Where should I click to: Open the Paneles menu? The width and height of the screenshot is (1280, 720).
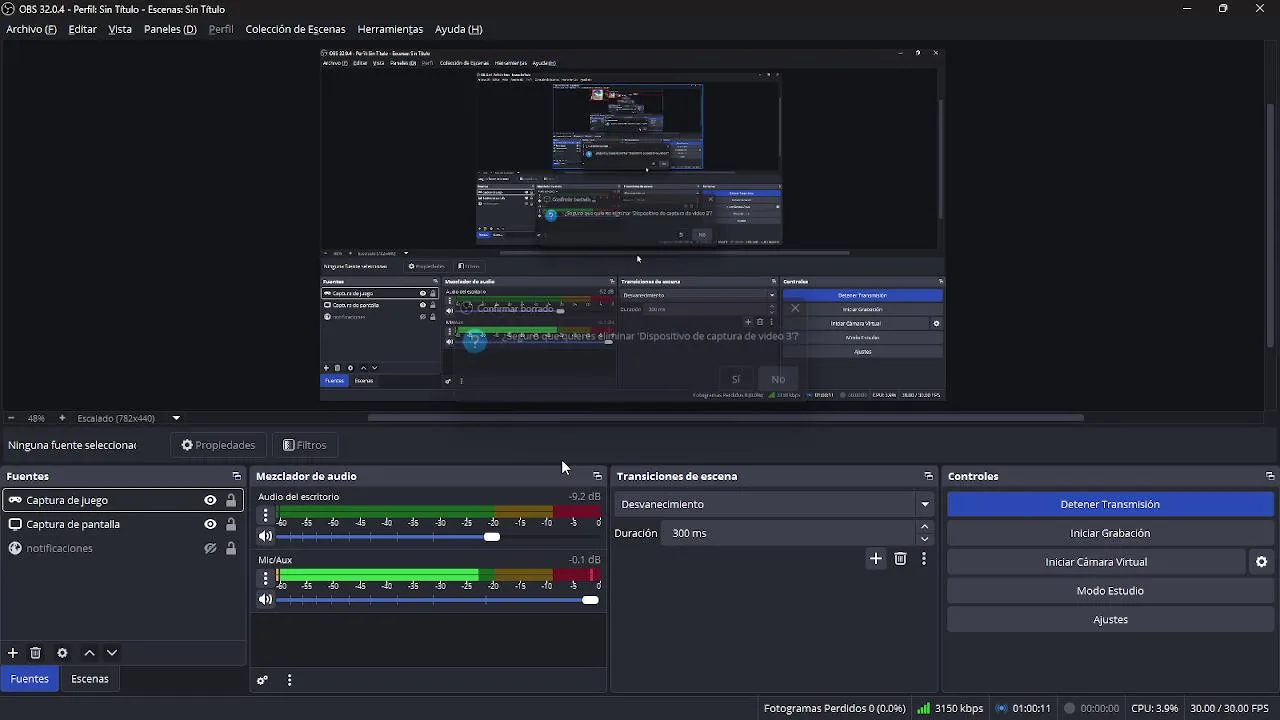170,29
